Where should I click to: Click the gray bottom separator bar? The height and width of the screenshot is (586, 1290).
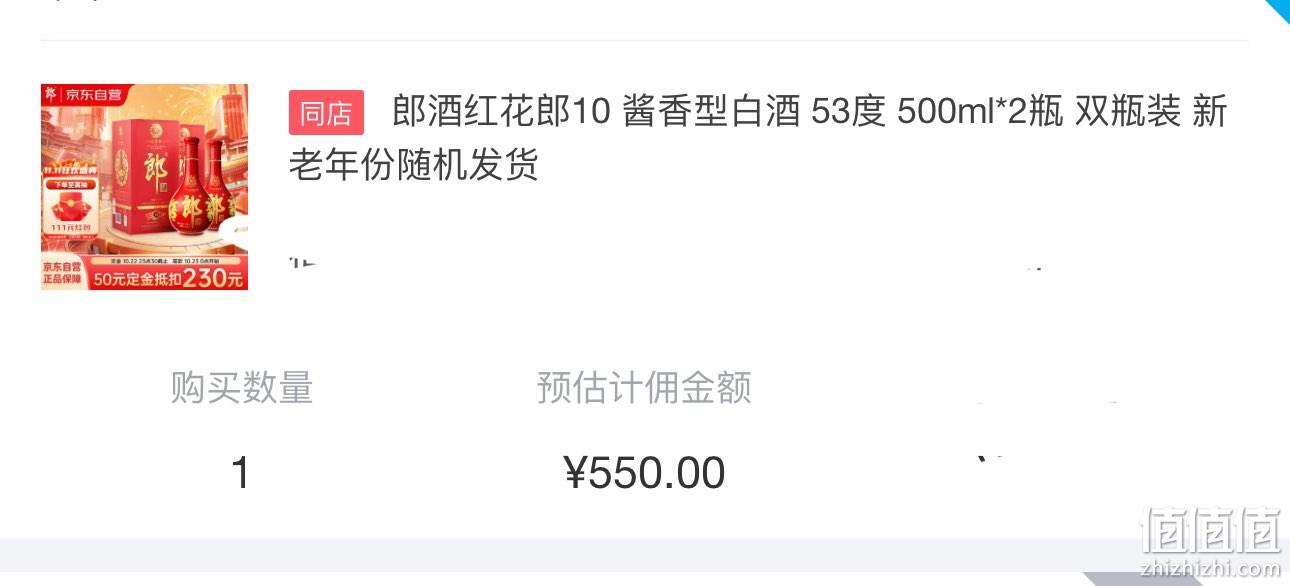[645, 555]
